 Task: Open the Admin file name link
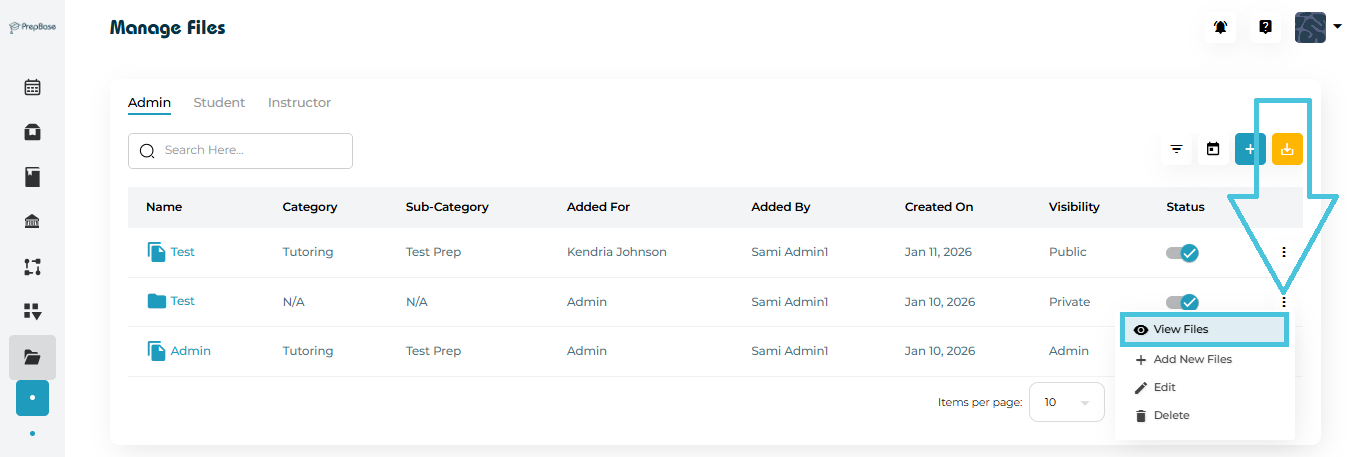click(x=190, y=351)
